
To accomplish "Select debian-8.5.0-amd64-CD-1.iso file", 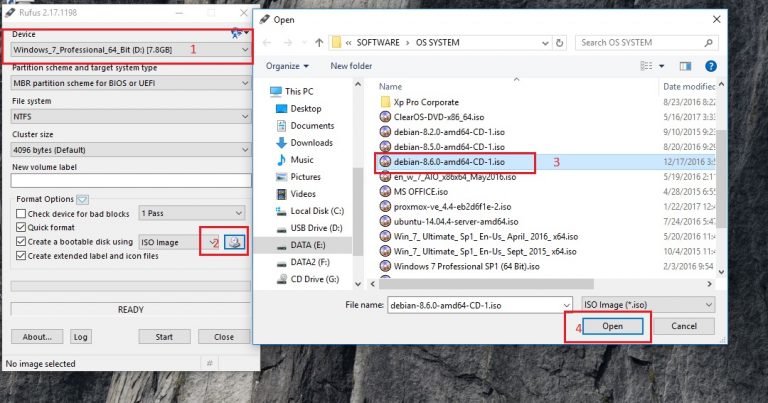I will (442, 146).
